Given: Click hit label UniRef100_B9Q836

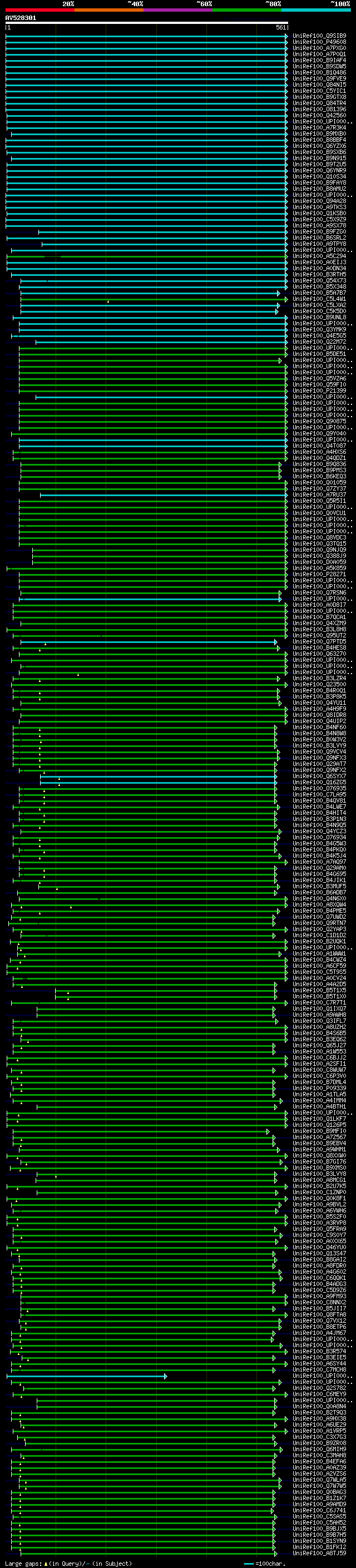Looking at the screenshot, I should [319, 464].
